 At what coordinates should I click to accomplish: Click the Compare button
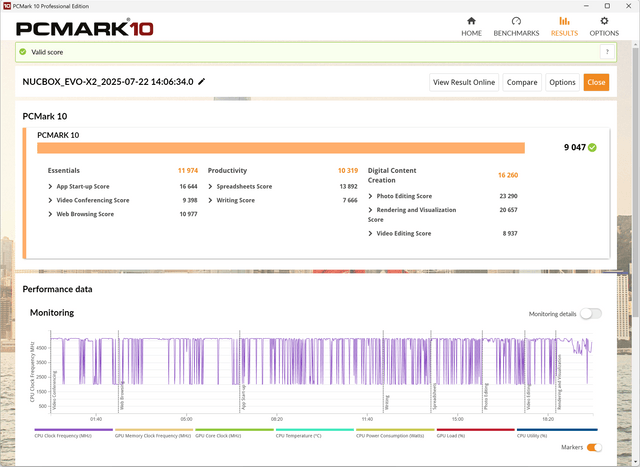[x=522, y=82]
